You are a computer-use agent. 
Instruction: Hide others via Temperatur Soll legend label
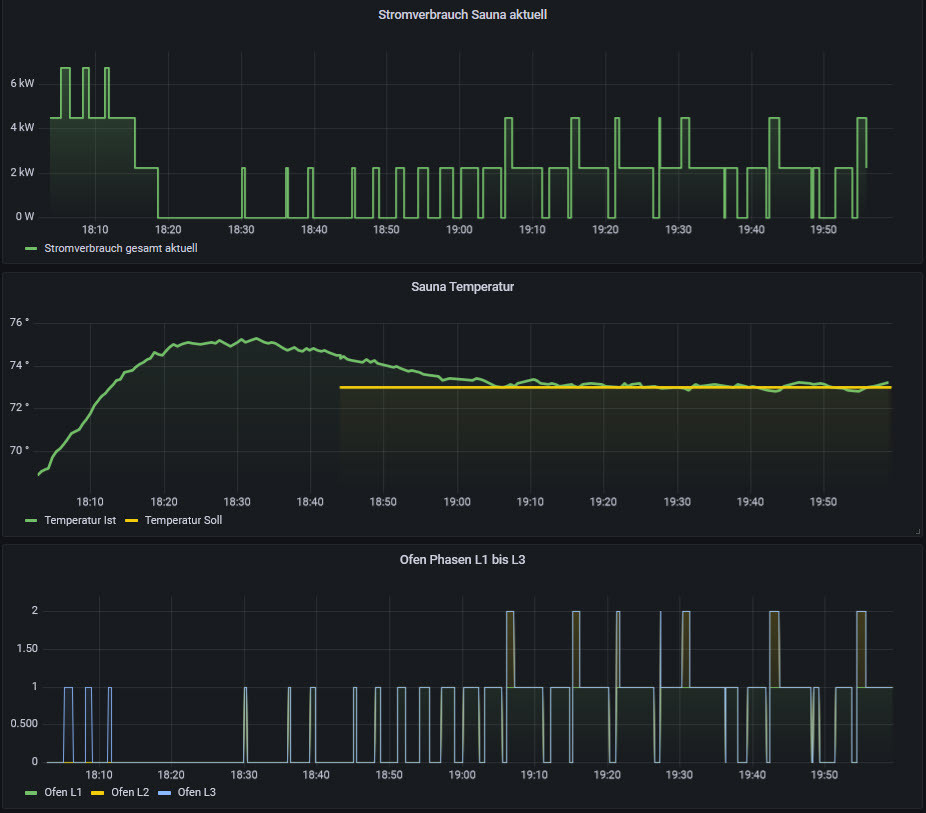[x=183, y=520]
